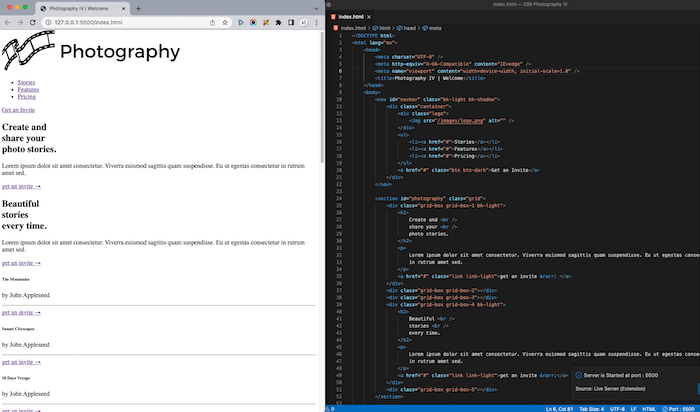Open the blue D browser extension
The image size is (700, 412).
241,22
